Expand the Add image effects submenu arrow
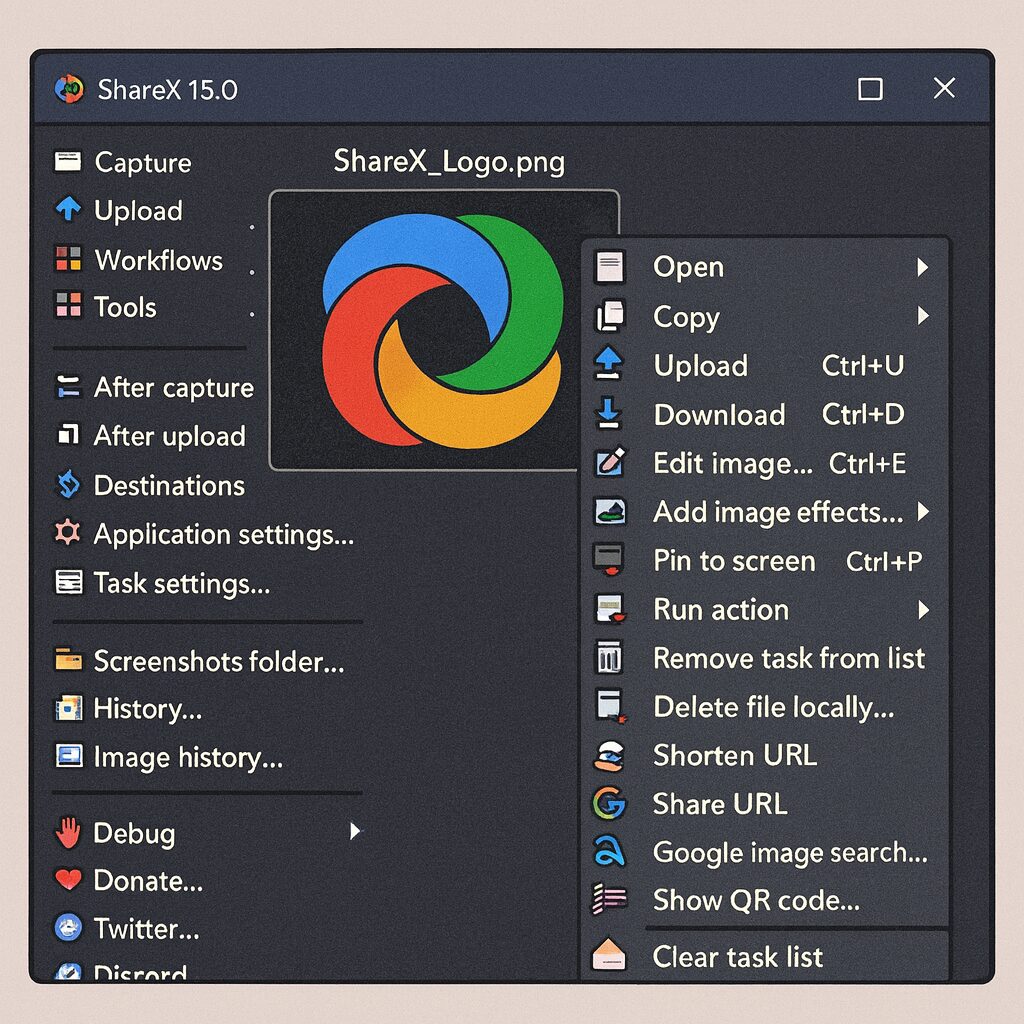The height and width of the screenshot is (1024, 1024). (922, 511)
